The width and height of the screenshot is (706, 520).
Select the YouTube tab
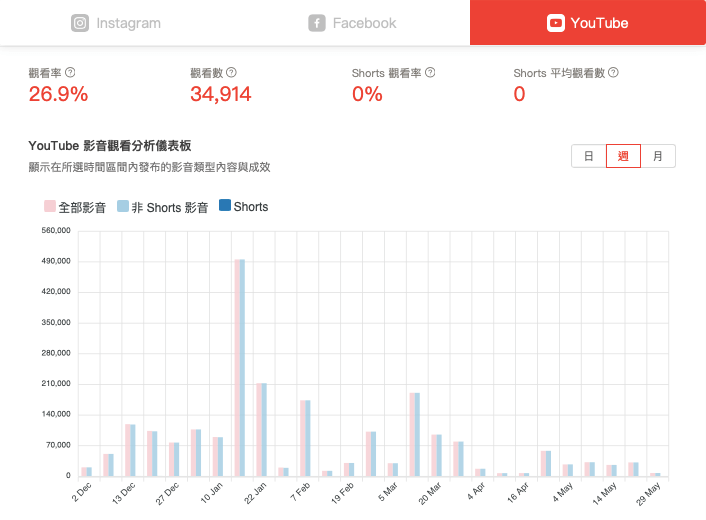click(588, 23)
